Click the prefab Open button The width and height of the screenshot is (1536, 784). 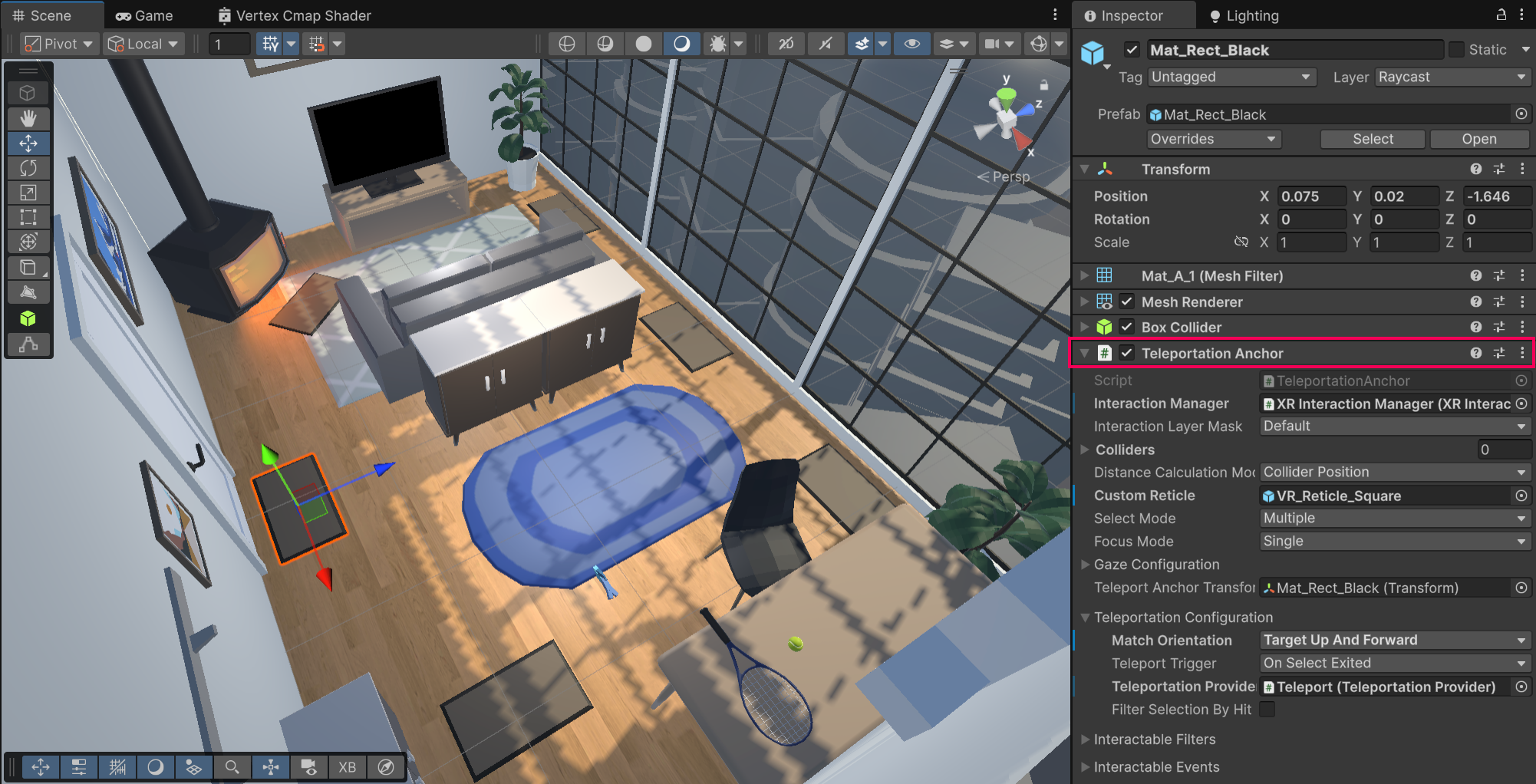(x=1478, y=139)
